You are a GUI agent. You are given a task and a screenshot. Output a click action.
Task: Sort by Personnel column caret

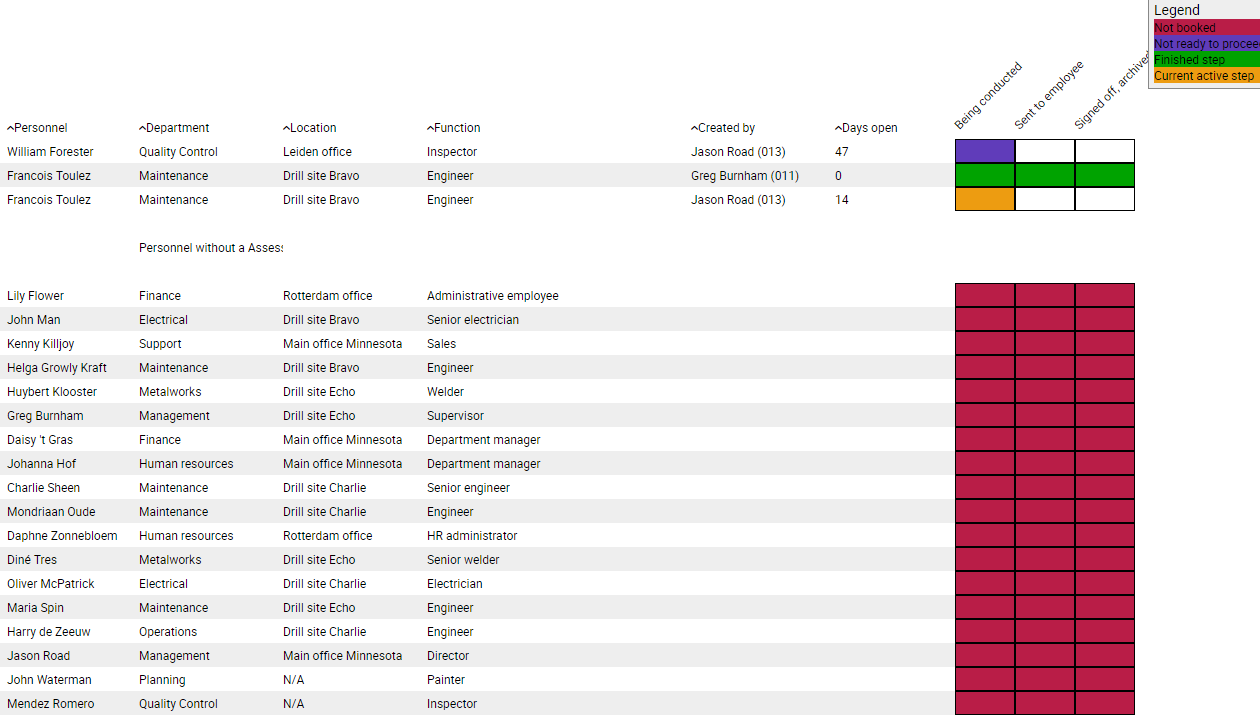click(x=11, y=128)
